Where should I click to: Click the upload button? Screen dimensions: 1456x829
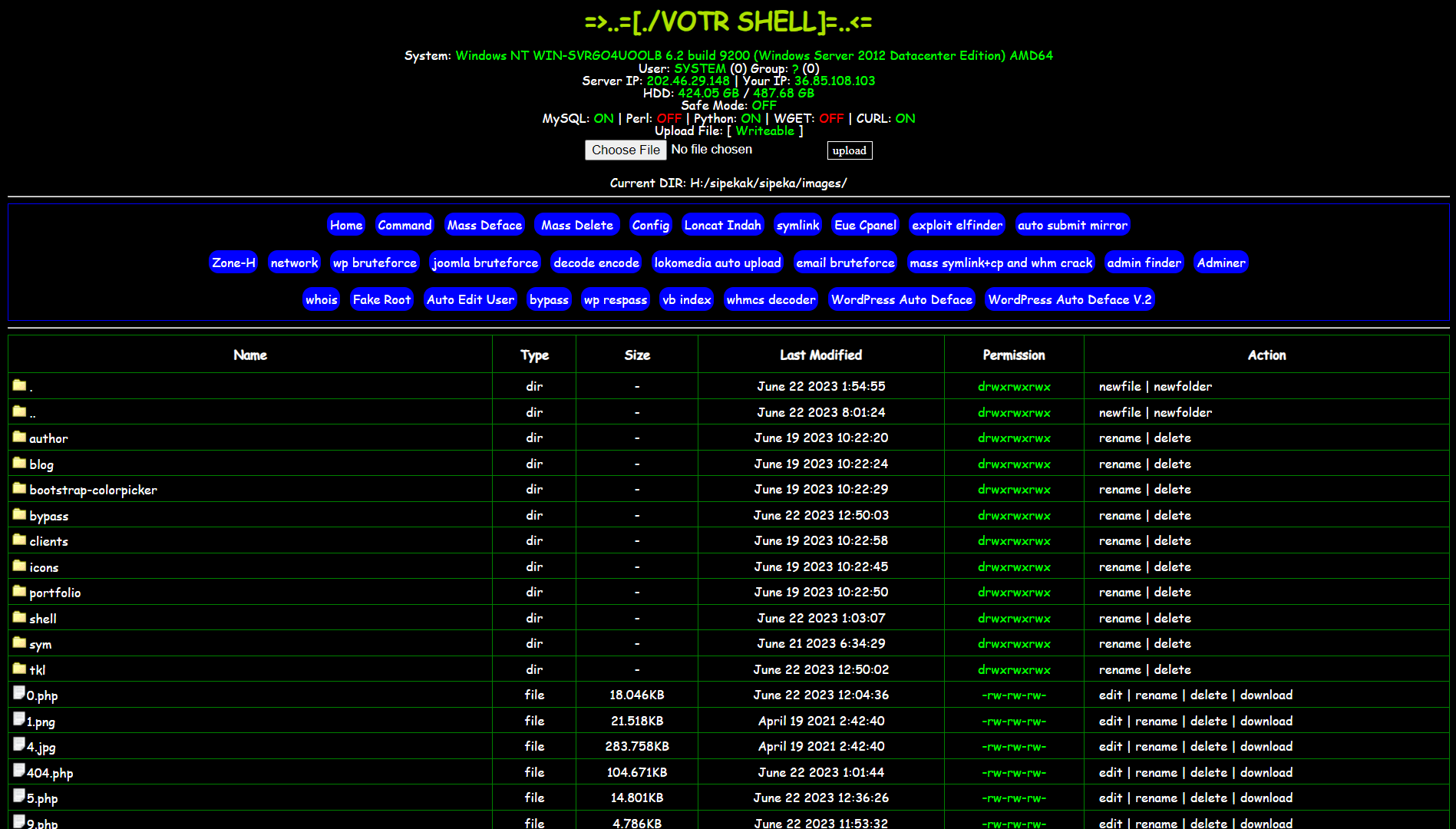pyautogui.click(x=850, y=150)
